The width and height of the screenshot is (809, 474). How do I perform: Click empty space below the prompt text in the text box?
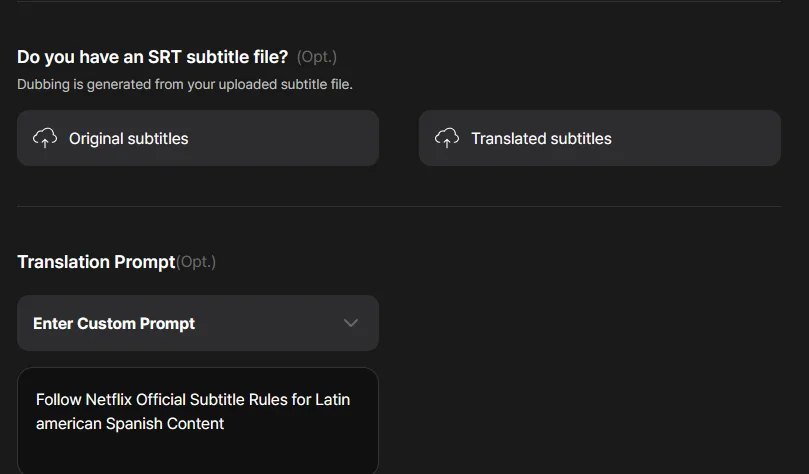coord(198,455)
